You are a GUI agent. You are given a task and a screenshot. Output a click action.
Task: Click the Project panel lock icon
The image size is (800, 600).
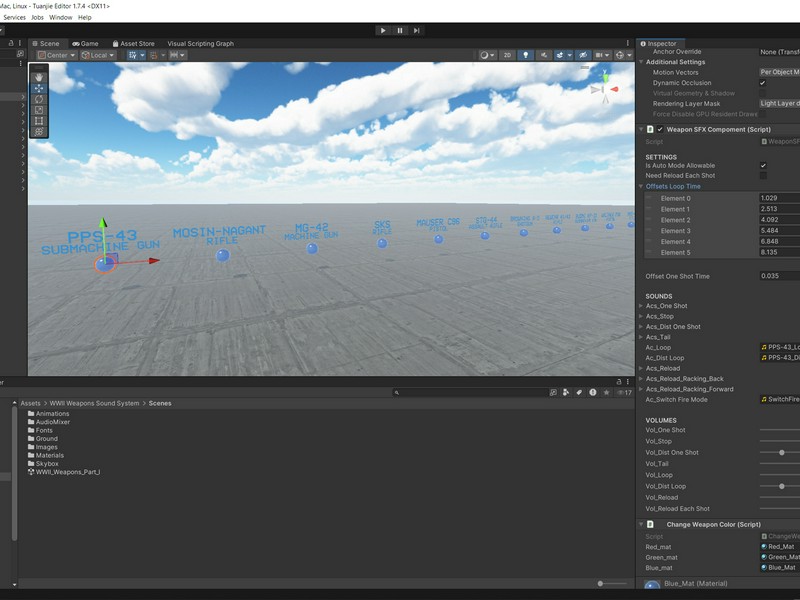tap(619, 382)
